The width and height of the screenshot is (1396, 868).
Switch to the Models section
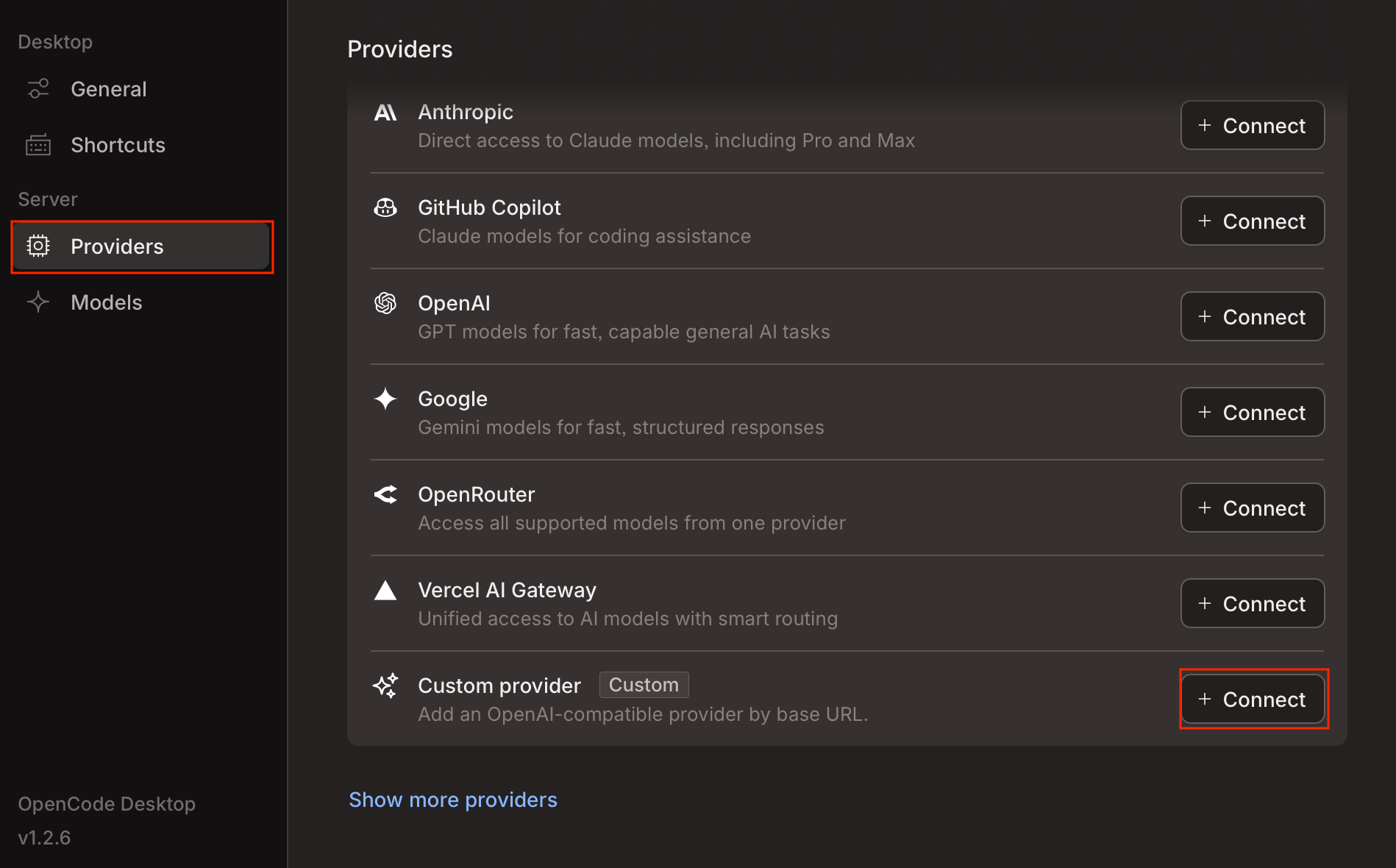107,302
